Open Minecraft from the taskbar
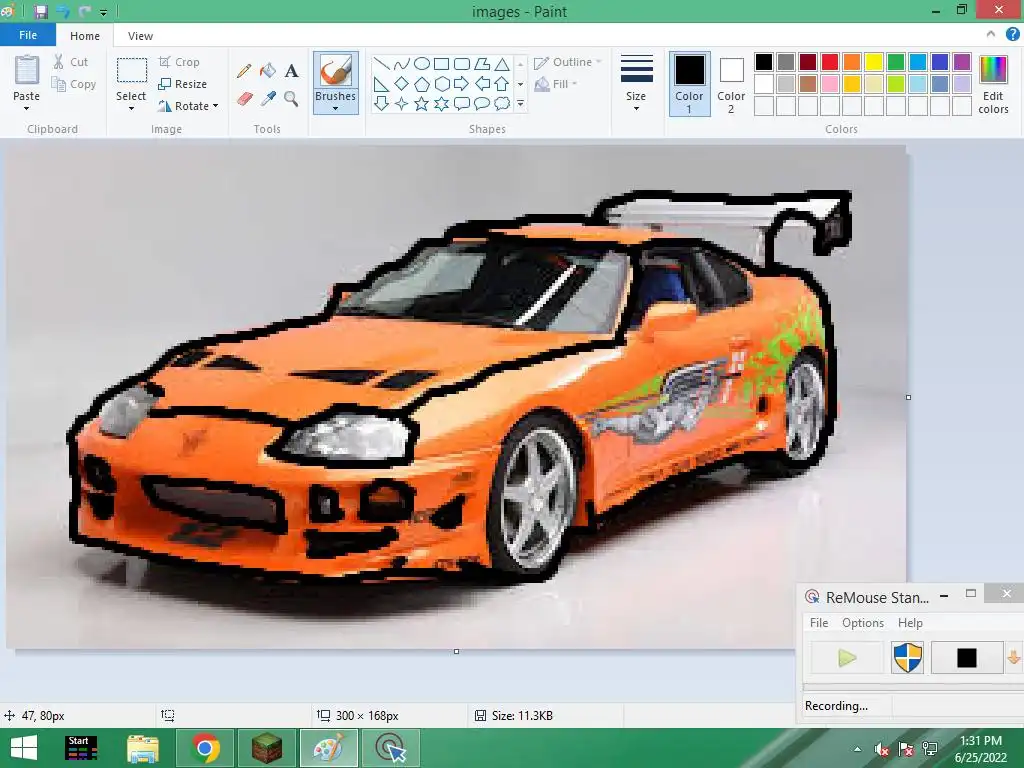Image resolution: width=1024 pixels, height=768 pixels. pos(267,748)
